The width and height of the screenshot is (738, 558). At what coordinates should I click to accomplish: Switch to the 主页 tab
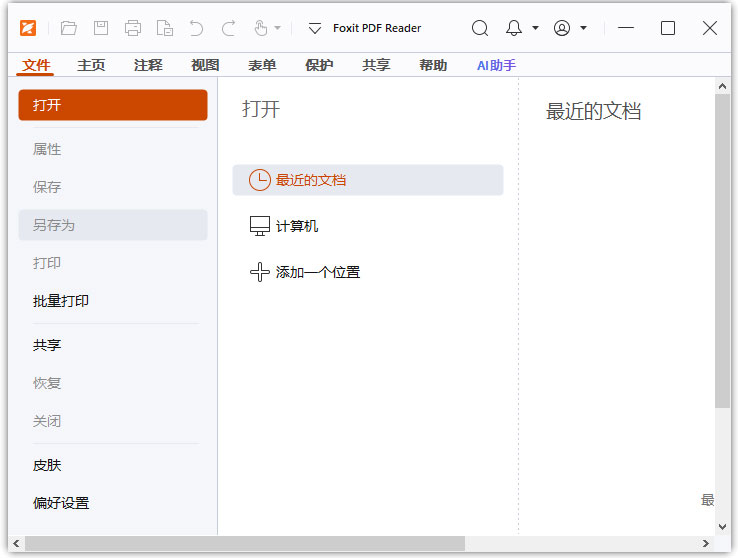click(x=91, y=65)
